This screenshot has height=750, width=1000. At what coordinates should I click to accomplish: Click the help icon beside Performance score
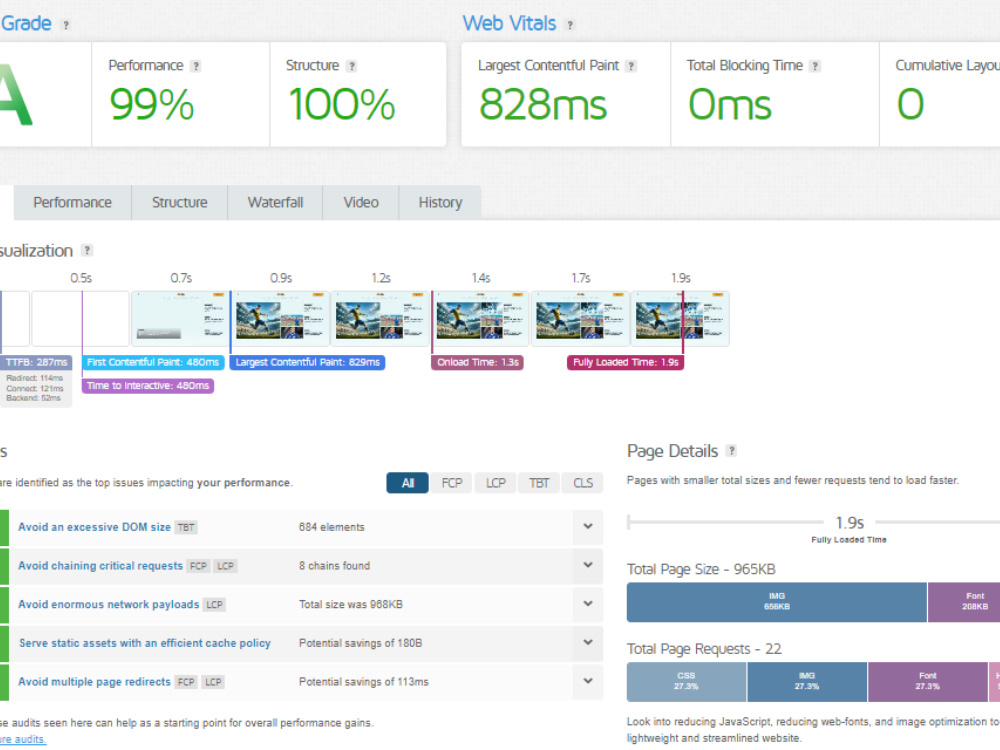[x=196, y=66]
